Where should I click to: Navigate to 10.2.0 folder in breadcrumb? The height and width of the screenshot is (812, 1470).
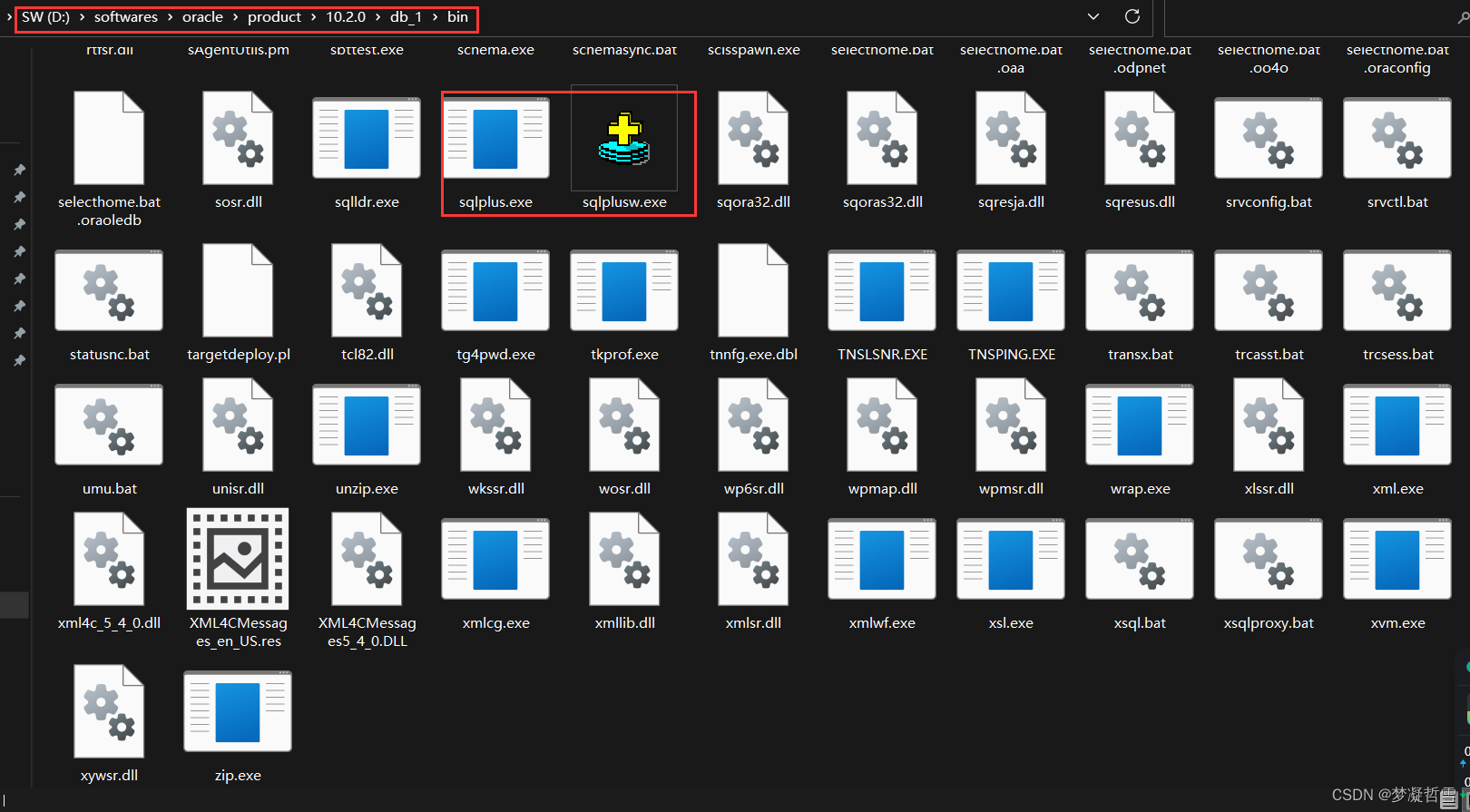click(346, 17)
